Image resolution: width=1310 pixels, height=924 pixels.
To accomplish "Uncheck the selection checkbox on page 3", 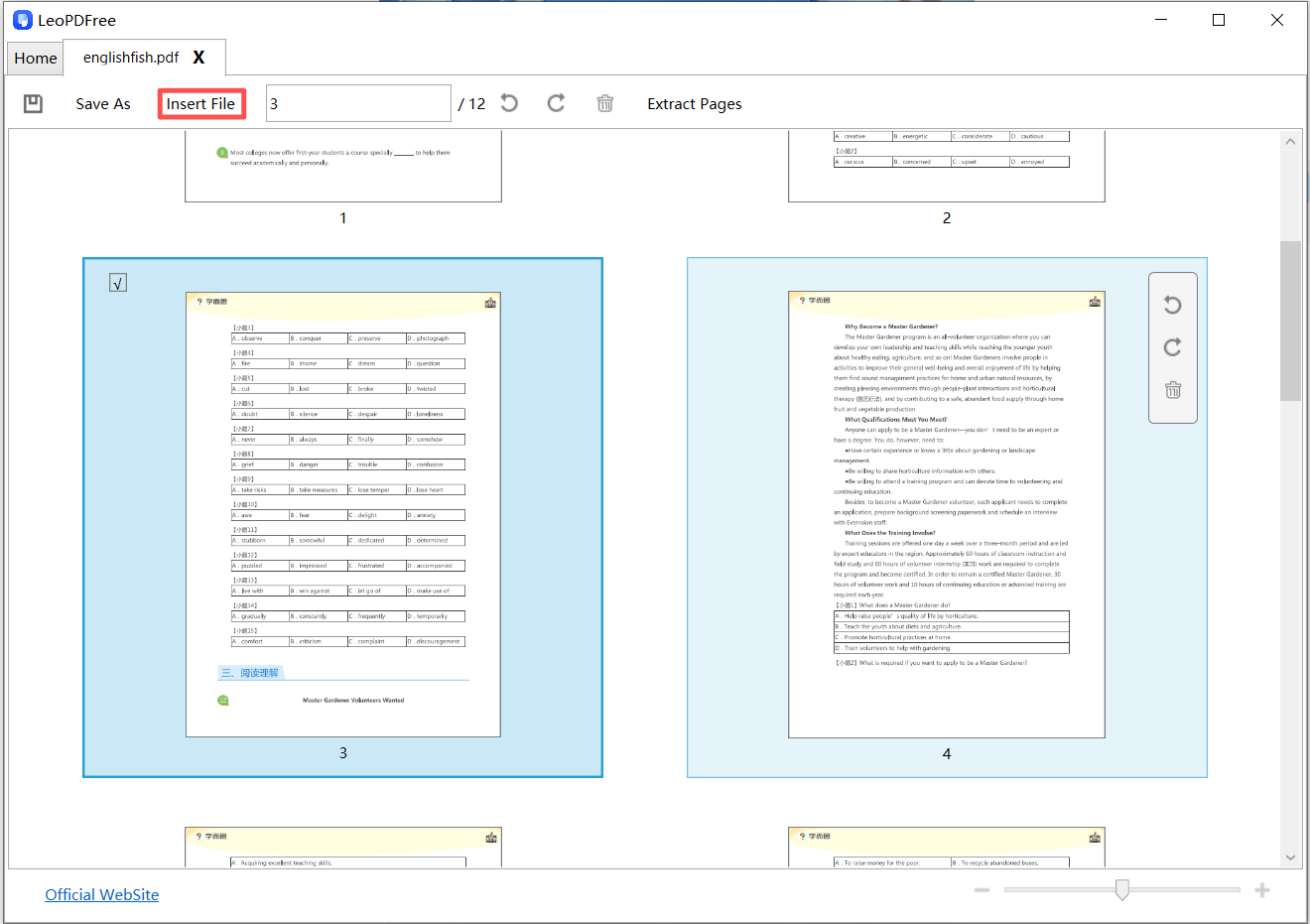I will (x=117, y=282).
